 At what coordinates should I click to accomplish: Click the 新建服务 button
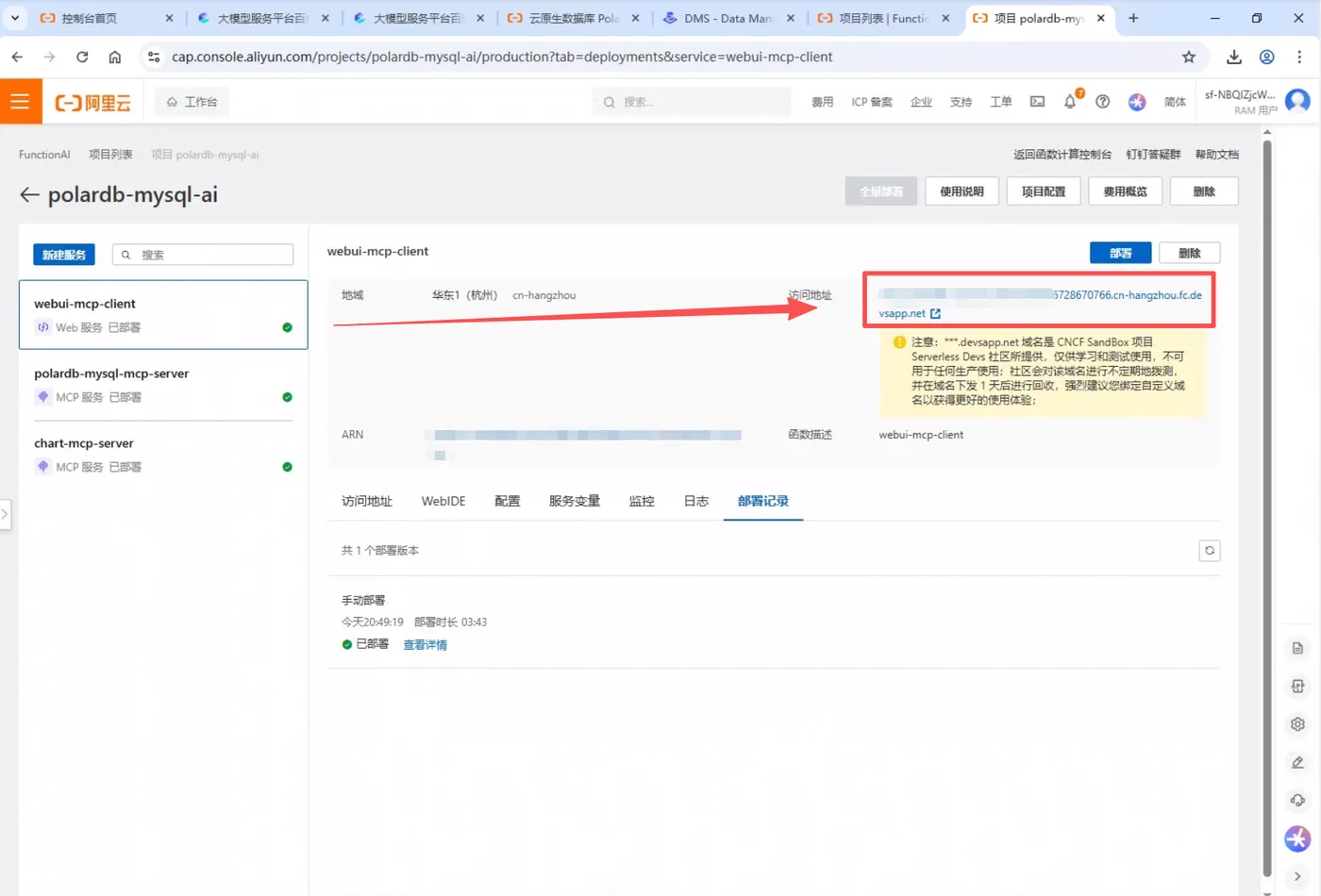tap(64, 255)
